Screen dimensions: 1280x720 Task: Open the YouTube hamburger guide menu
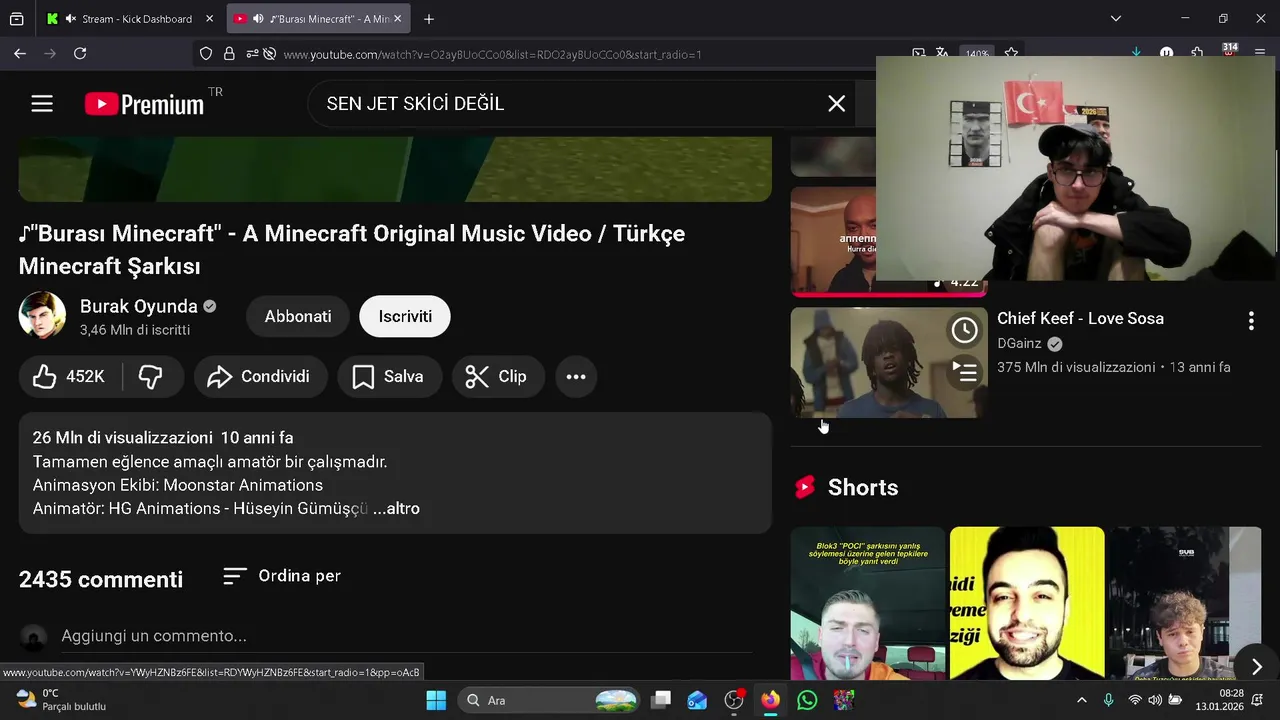click(x=42, y=104)
